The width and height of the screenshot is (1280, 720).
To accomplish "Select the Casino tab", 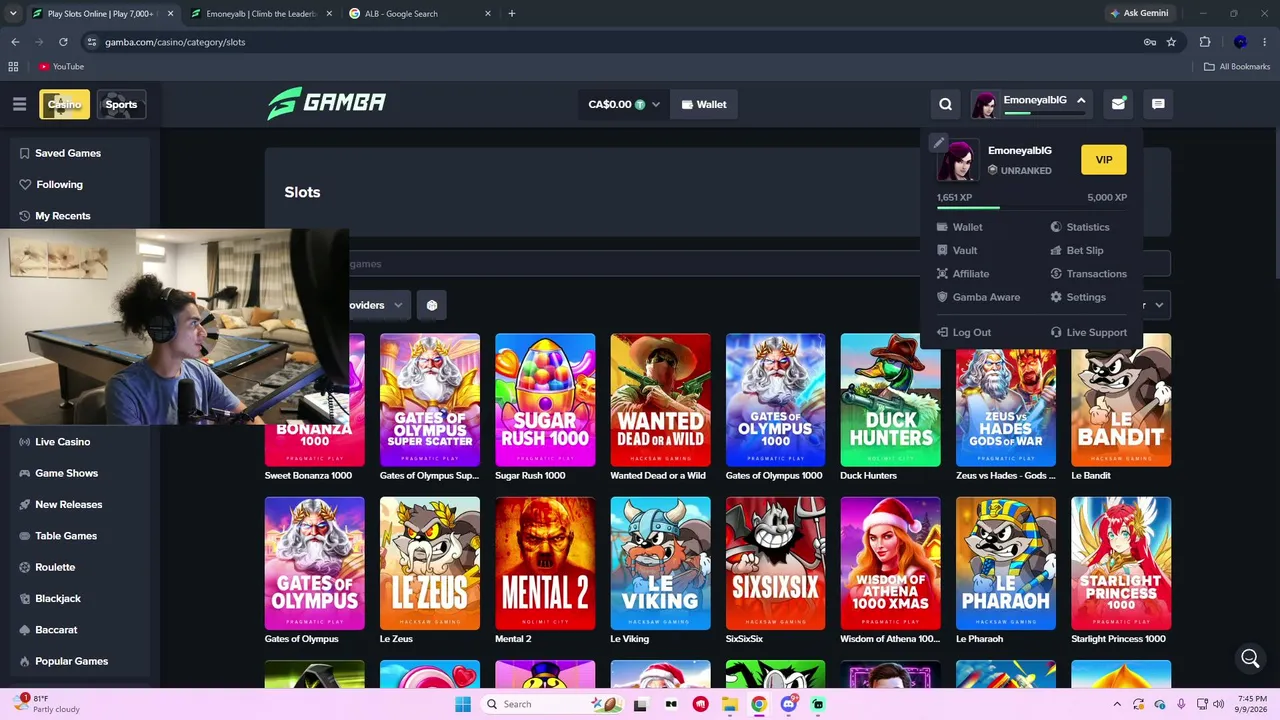I will 64,104.
